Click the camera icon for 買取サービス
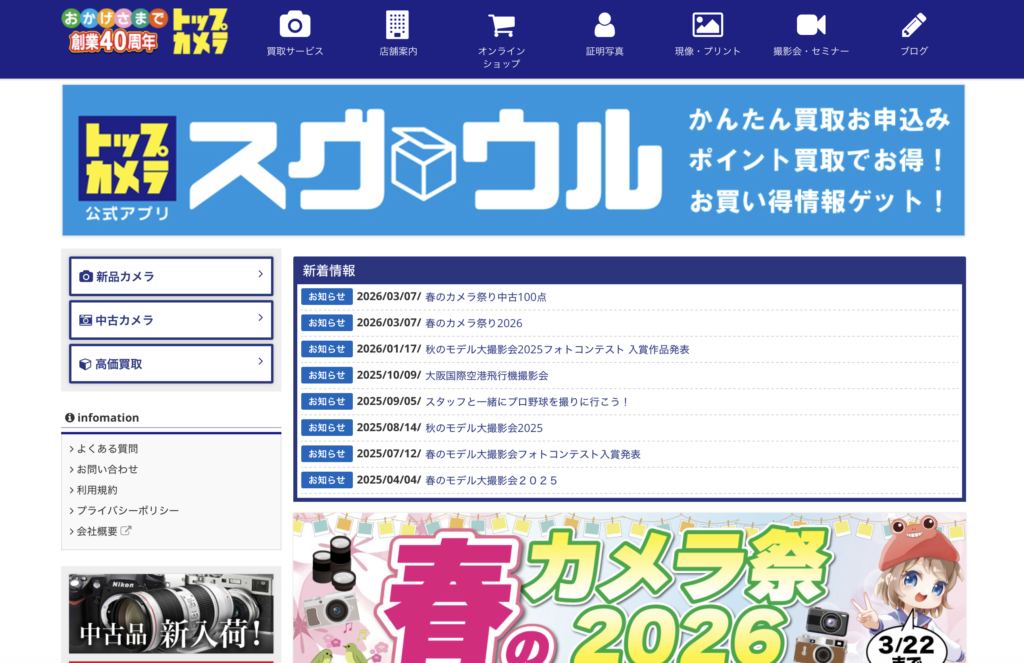 (x=295, y=25)
